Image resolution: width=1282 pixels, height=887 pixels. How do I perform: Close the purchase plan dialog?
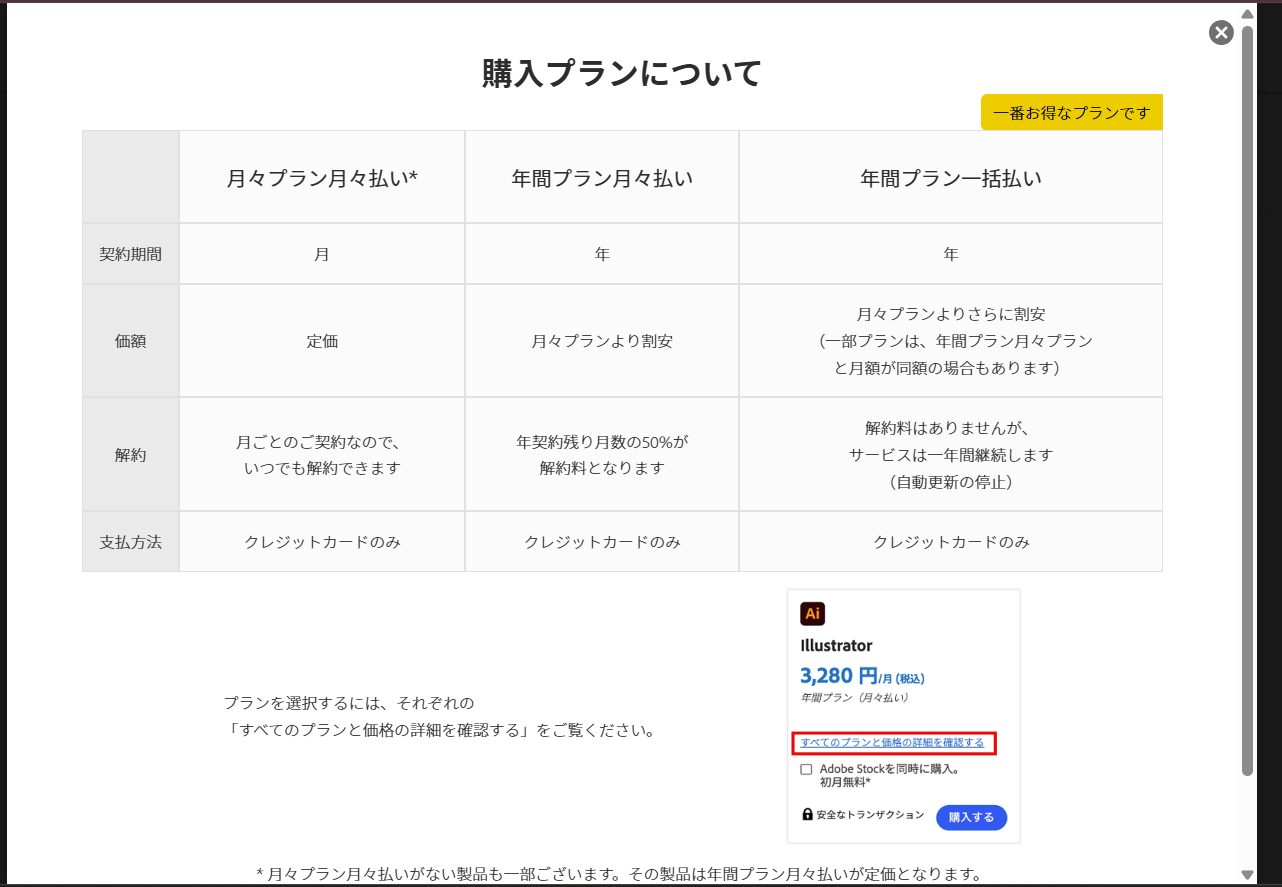[x=1221, y=33]
